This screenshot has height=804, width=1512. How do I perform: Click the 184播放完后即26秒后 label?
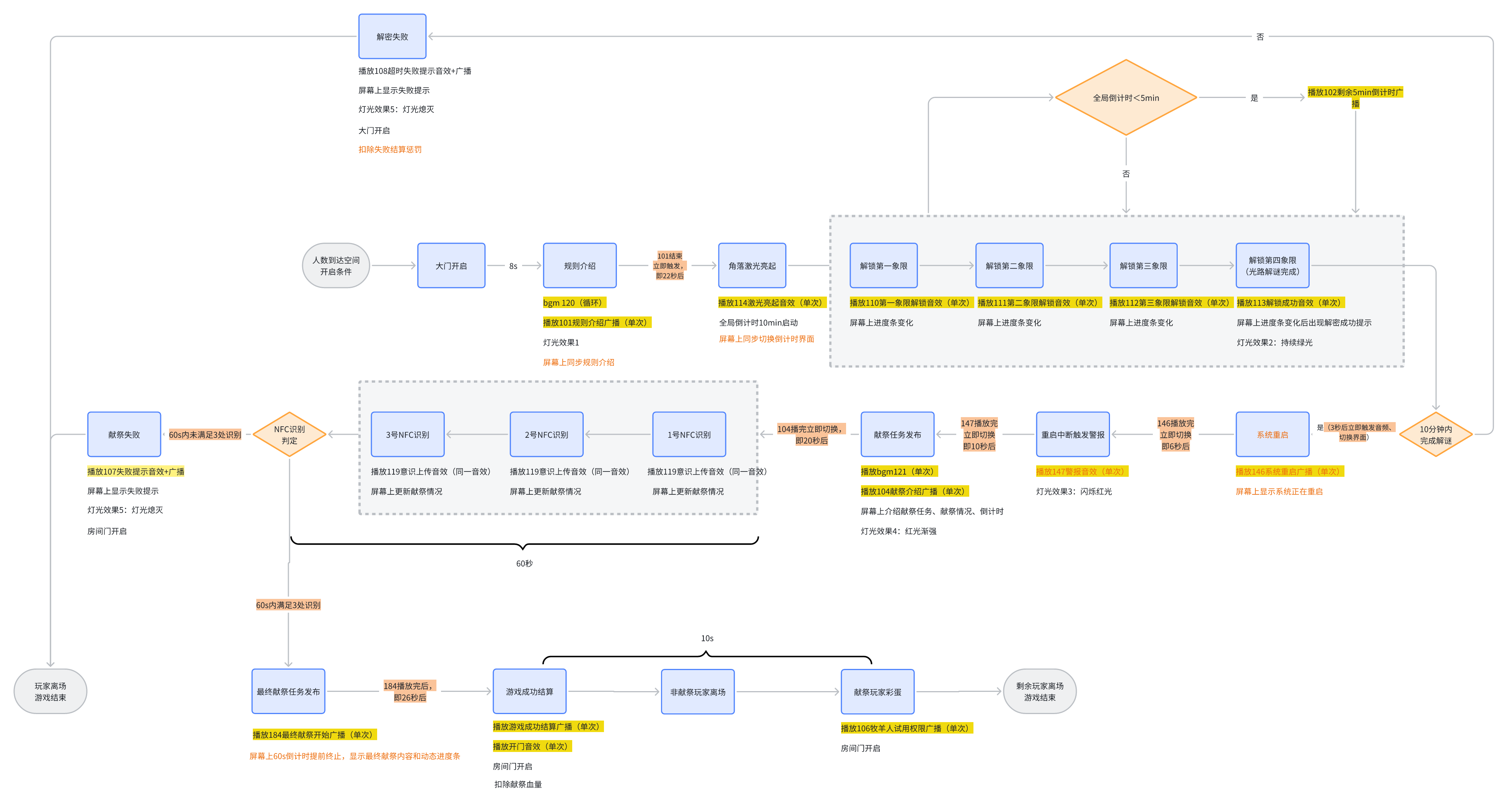(410, 691)
